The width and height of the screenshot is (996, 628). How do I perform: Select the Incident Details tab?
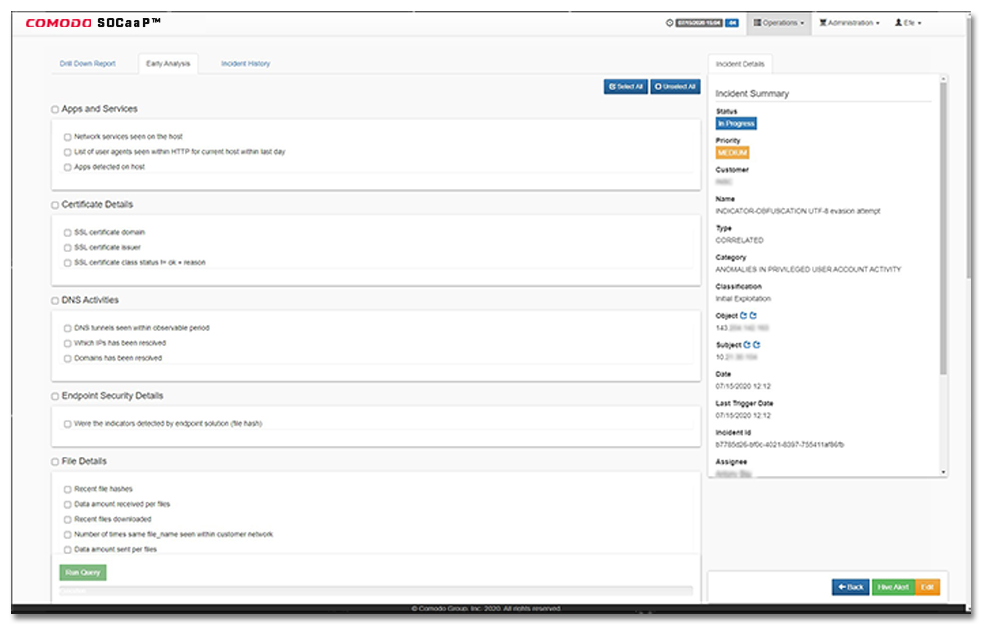(x=740, y=64)
